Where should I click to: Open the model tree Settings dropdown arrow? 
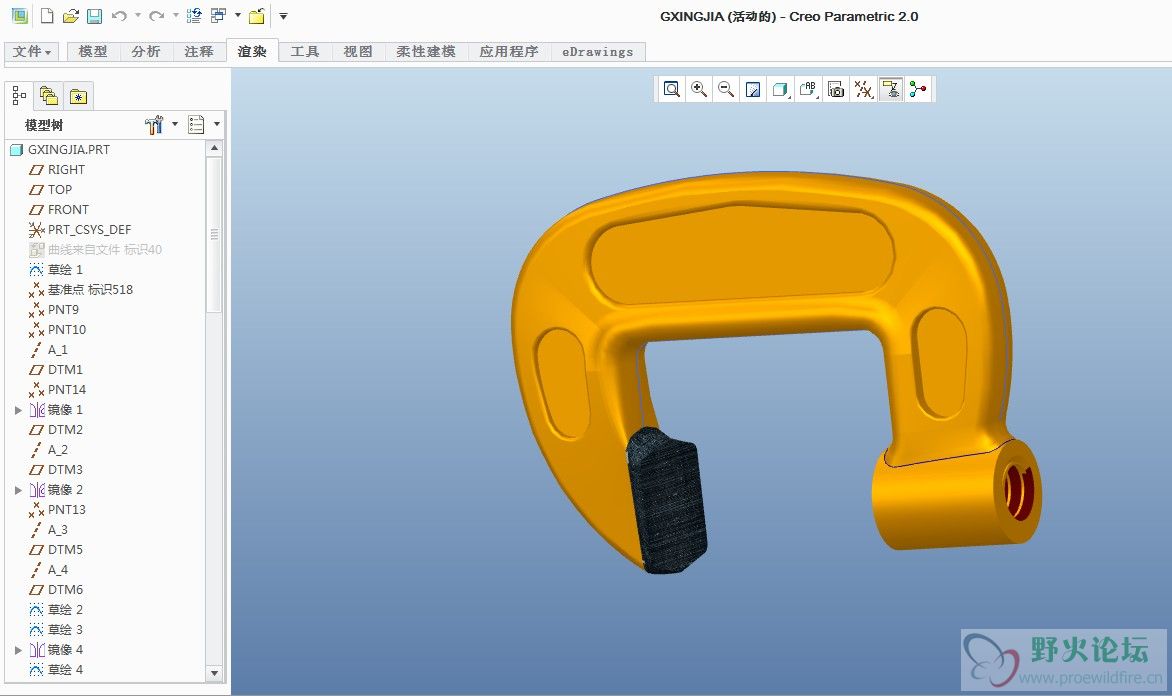click(175, 124)
